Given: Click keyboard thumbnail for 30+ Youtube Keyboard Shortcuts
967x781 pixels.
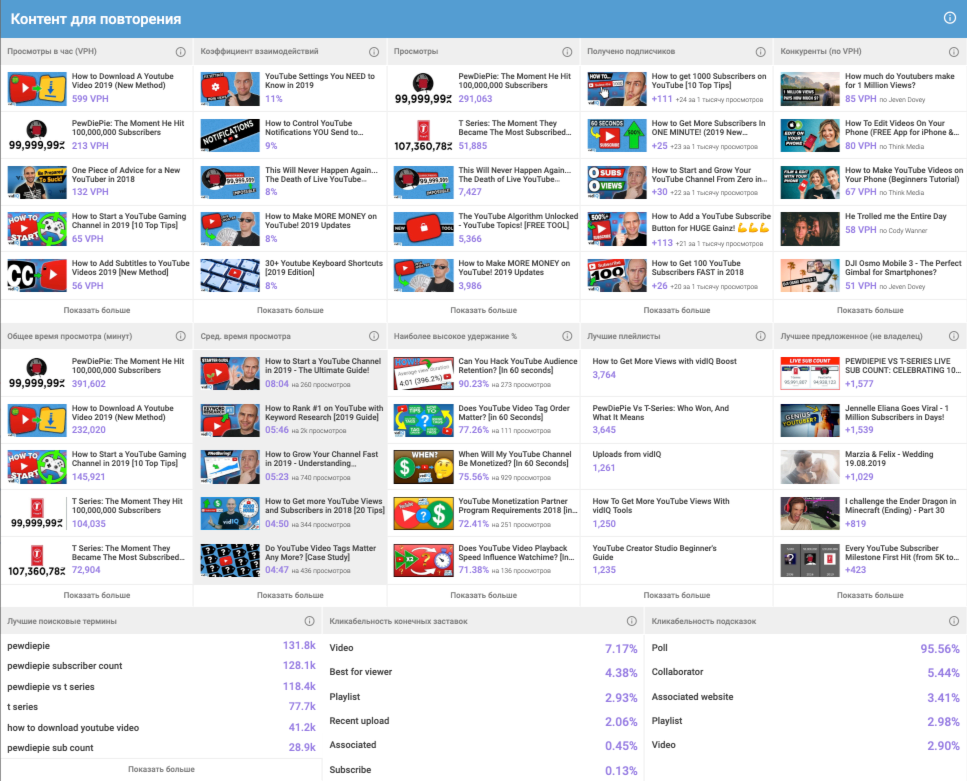Looking at the screenshot, I should [230, 275].
